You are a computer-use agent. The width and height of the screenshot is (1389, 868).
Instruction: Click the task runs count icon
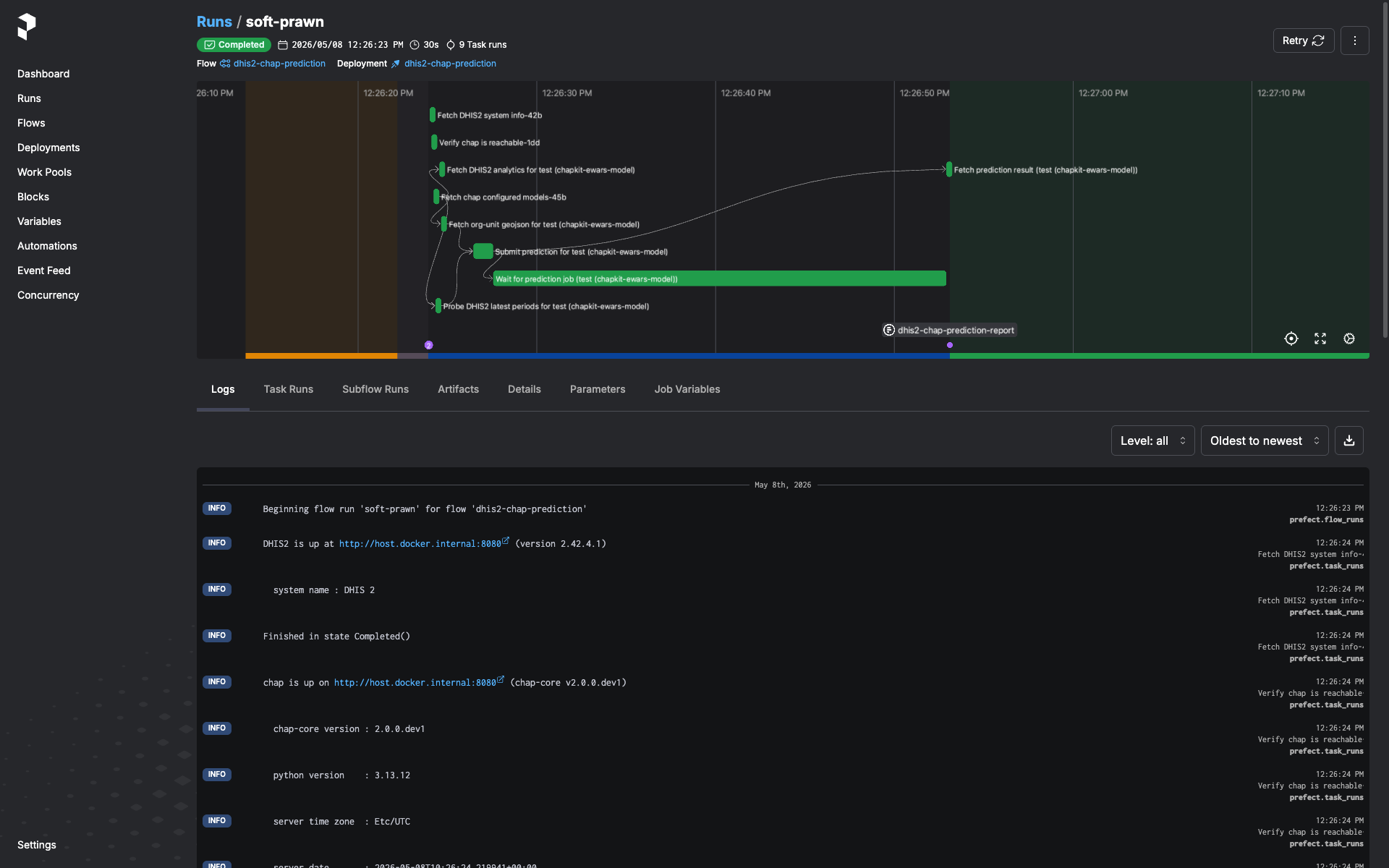(451, 45)
